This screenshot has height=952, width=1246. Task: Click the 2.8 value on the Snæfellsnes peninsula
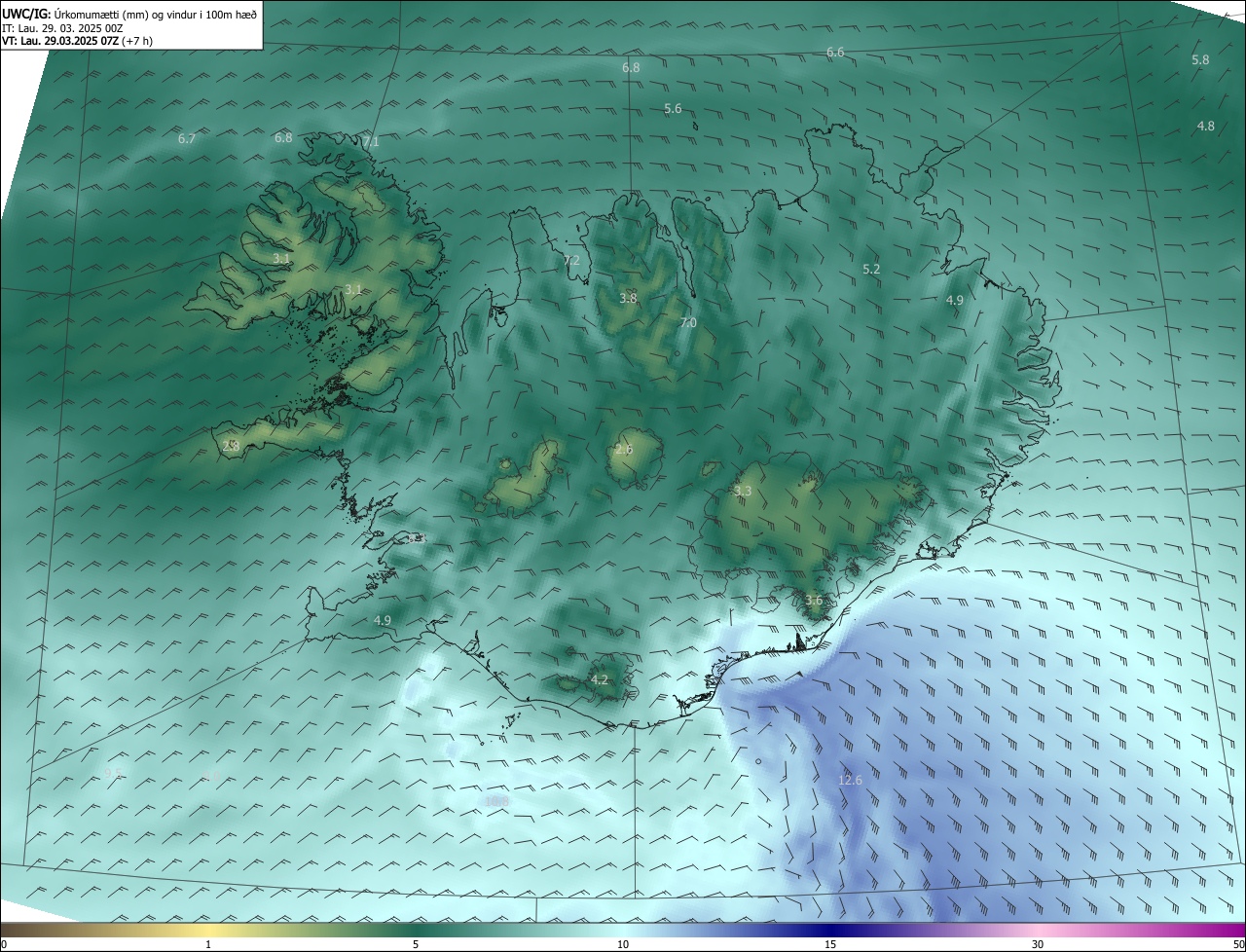pyautogui.click(x=231, y=445)
